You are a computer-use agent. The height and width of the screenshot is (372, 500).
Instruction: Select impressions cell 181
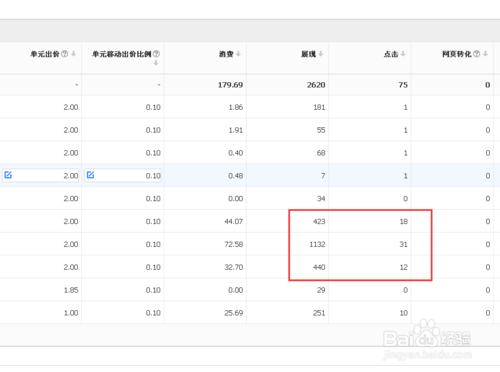319,107
